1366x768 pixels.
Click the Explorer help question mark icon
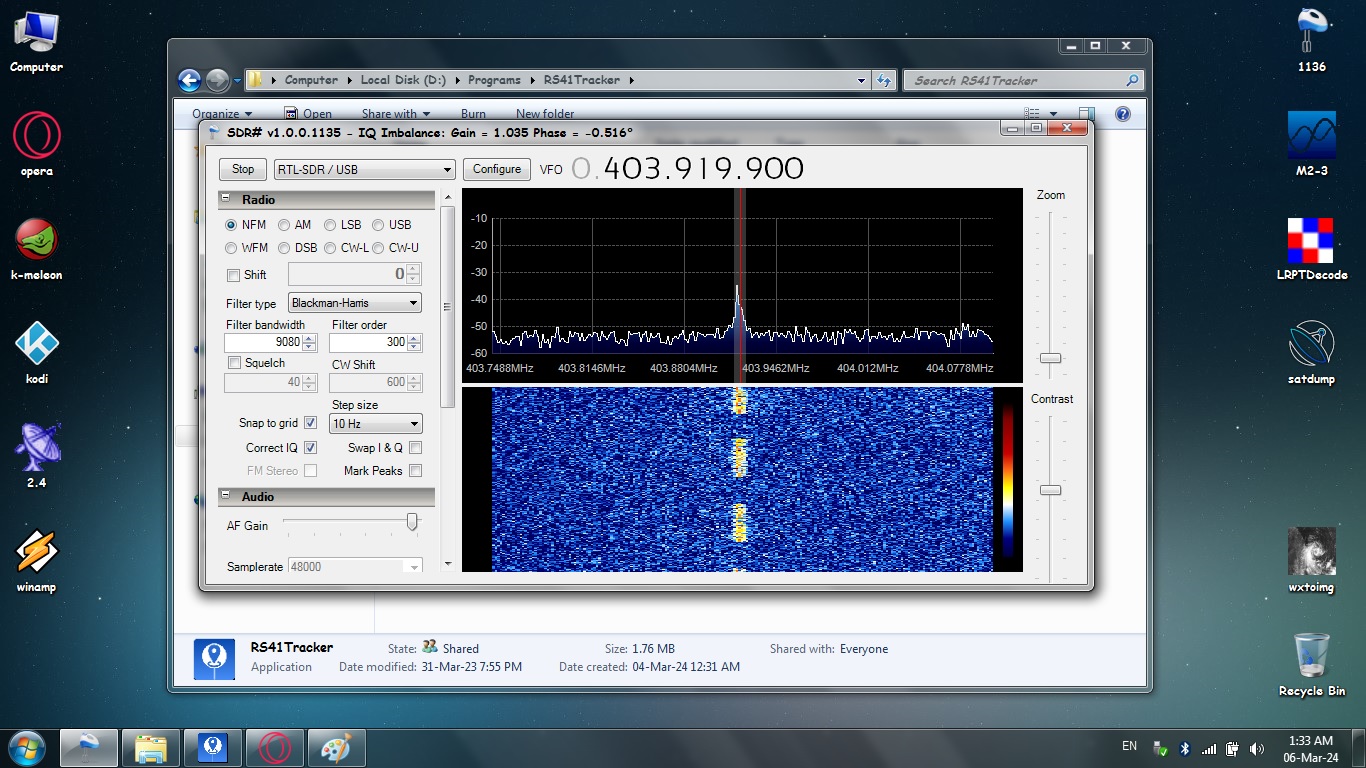click(1122, 114)
